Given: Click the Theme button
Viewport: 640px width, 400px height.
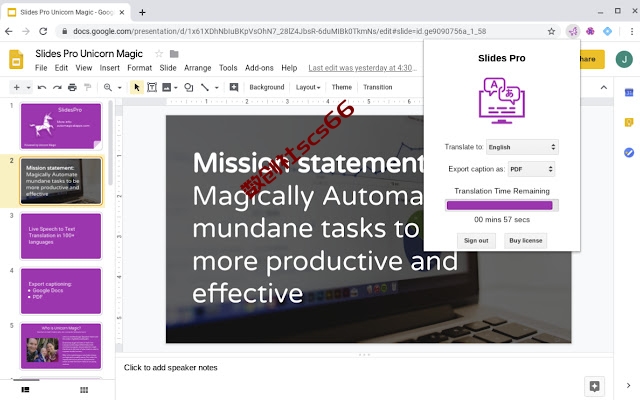Looking at the screenshot, I should point(342,87).
